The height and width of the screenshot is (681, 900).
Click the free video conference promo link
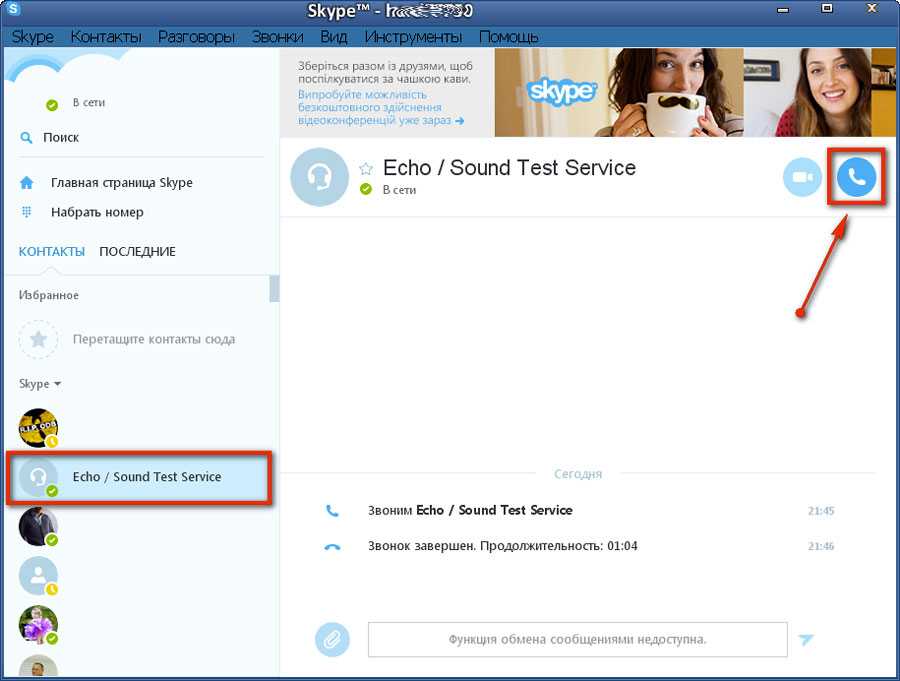tap(381, 107)
